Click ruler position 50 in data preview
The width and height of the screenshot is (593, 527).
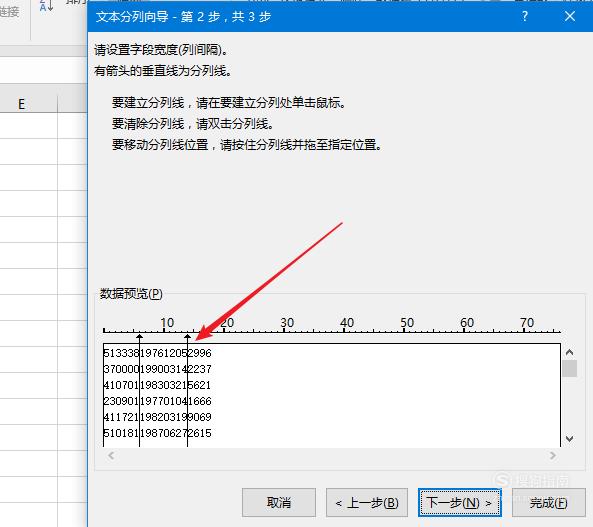(407, 323)
